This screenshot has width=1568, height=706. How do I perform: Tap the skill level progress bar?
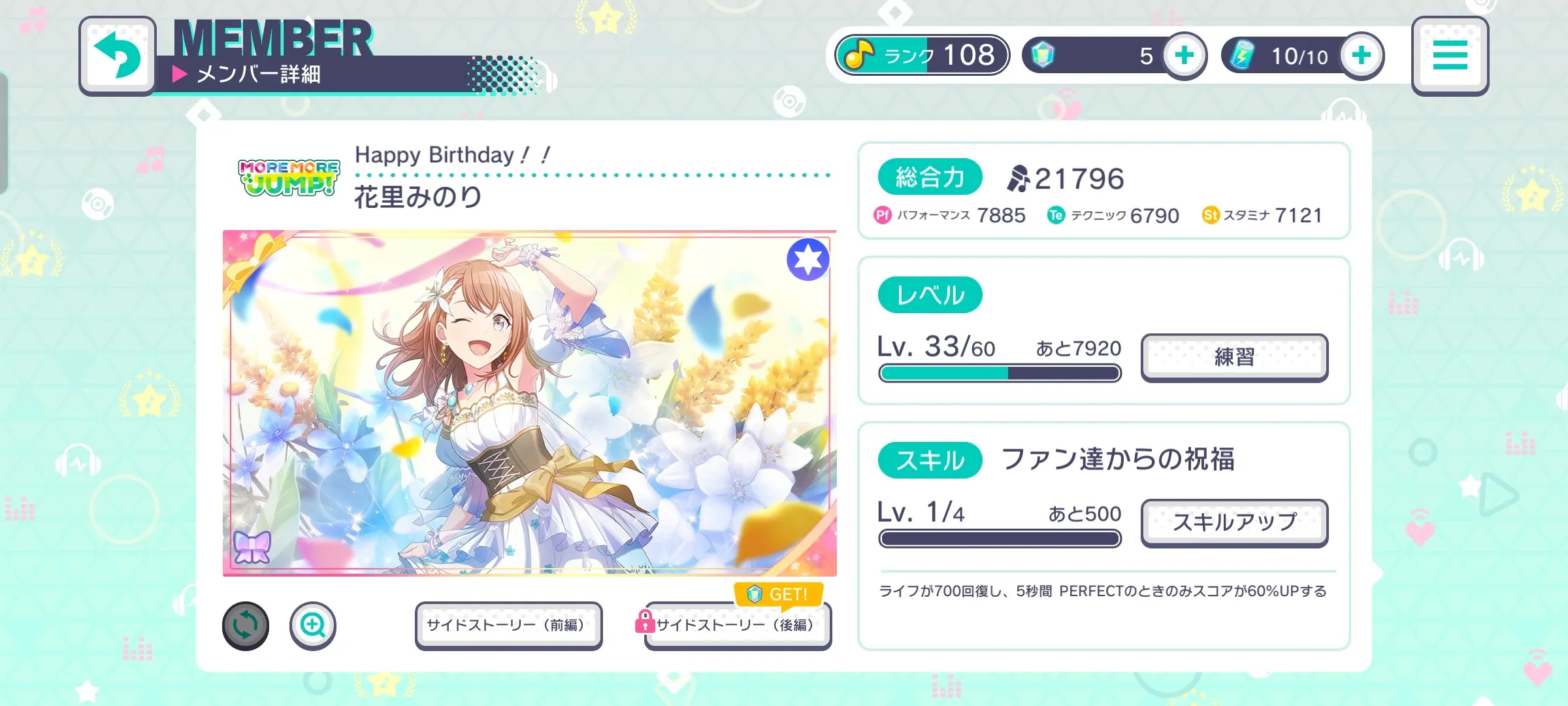click(x=1000, y=539)
